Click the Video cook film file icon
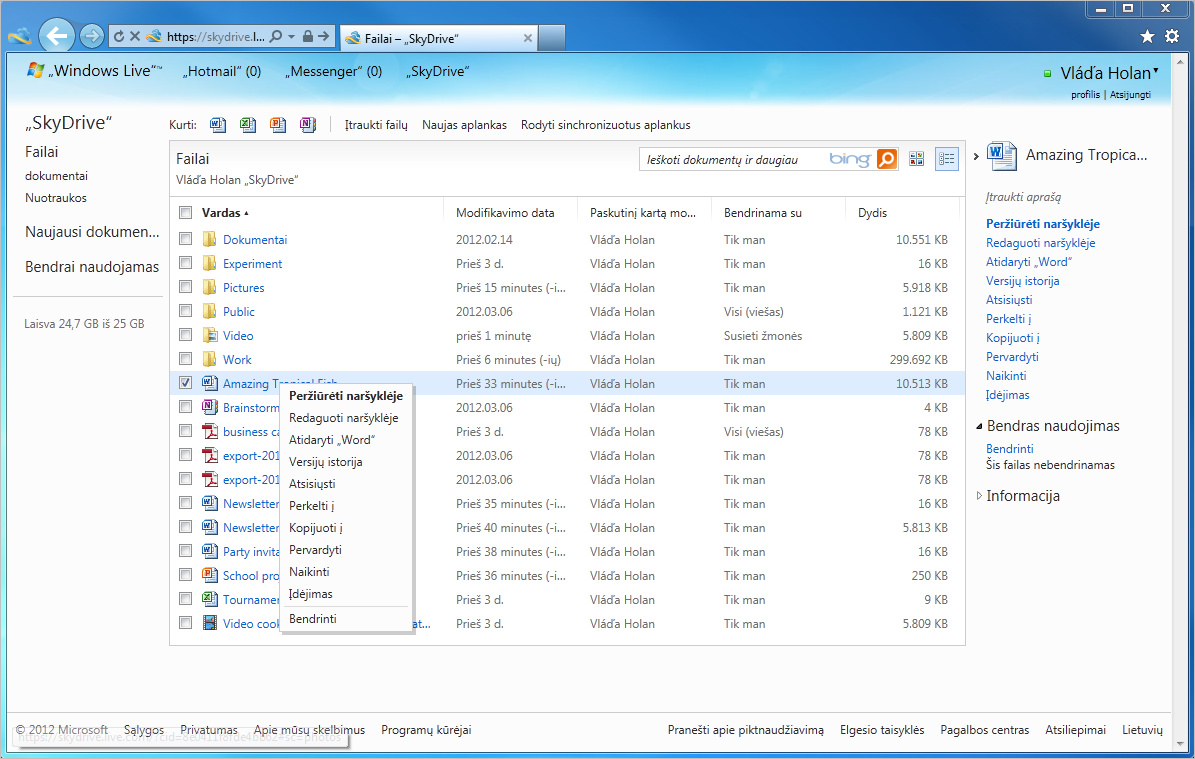The height and width of the screenshot is (759, 1195). point(210,623)
